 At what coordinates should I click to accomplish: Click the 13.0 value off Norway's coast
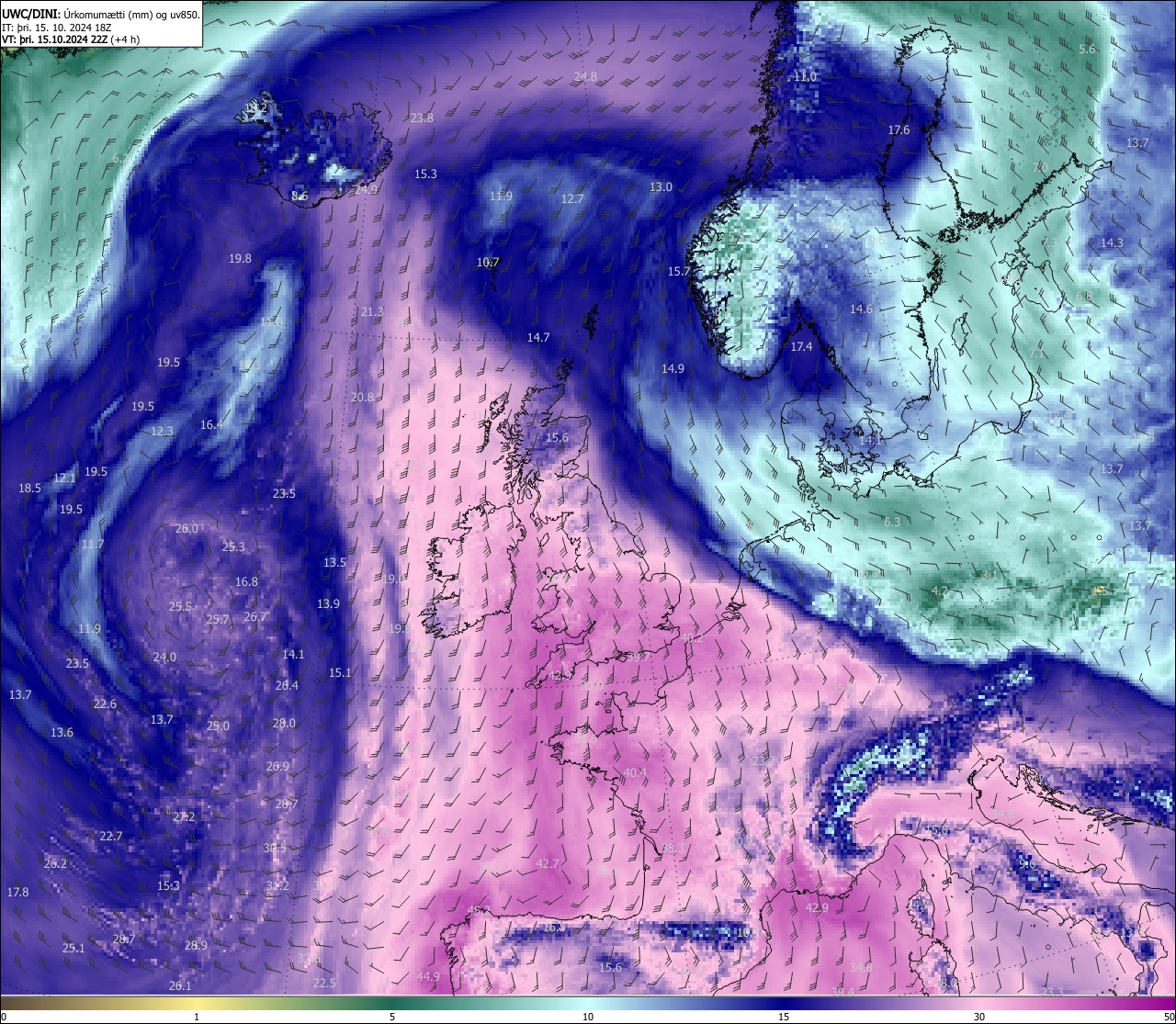tap(661, 186)
